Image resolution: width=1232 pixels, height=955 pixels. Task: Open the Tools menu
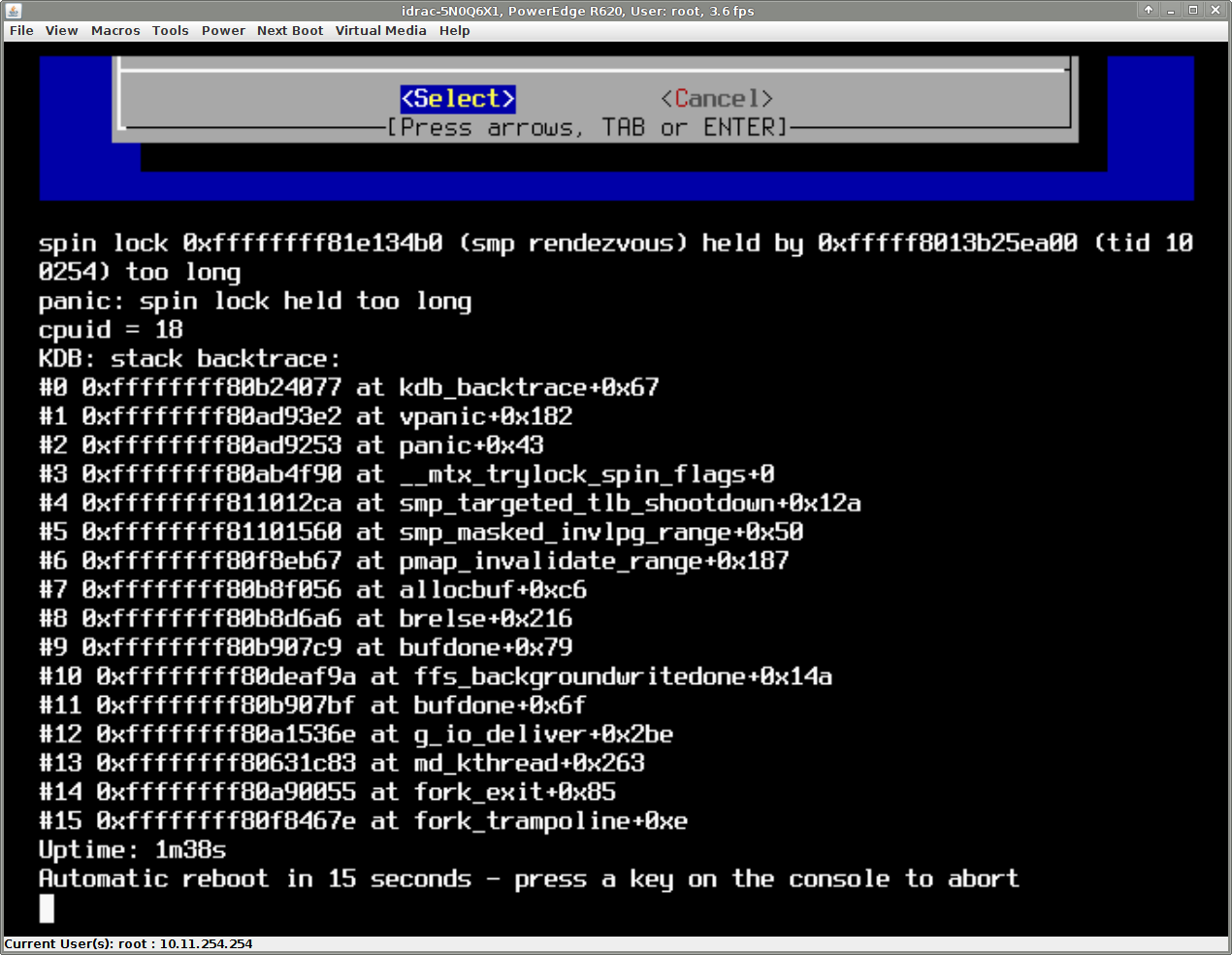[170, 30]
